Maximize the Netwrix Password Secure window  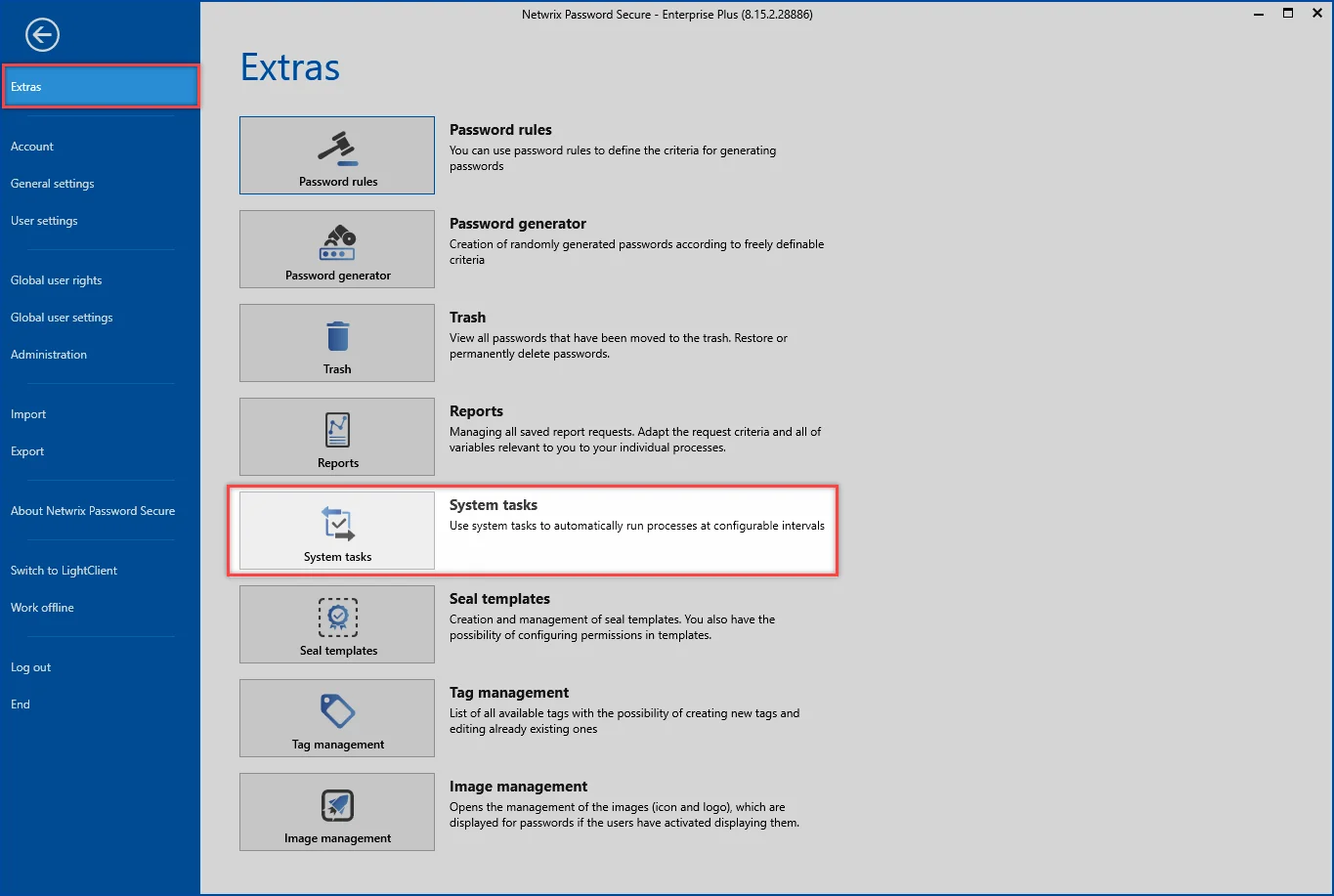(x=1288, y=14)
